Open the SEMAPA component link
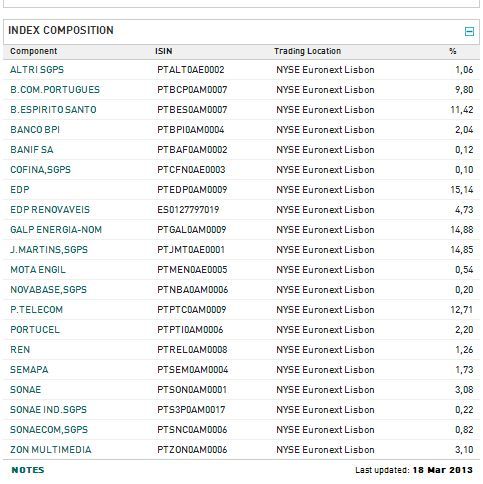This screenshot has height=484, width=483. point(29,370)
